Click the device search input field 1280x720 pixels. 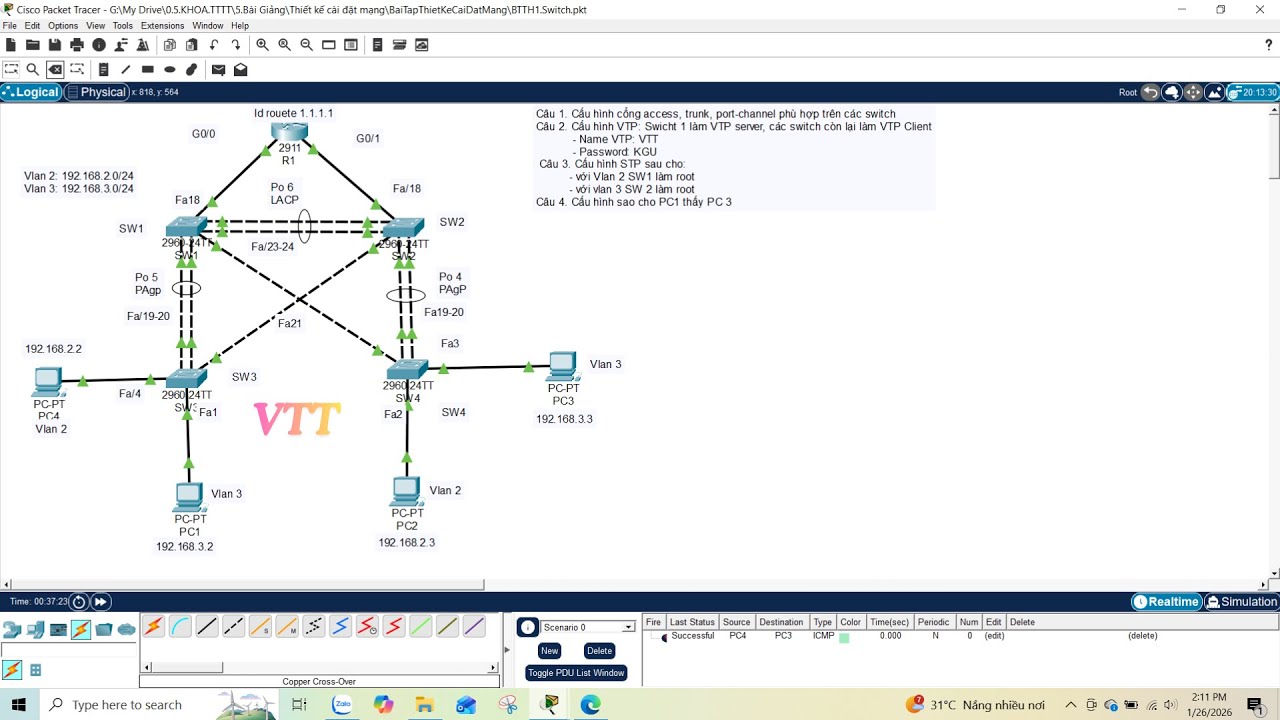pyautogui.click(x=68, y=650)
